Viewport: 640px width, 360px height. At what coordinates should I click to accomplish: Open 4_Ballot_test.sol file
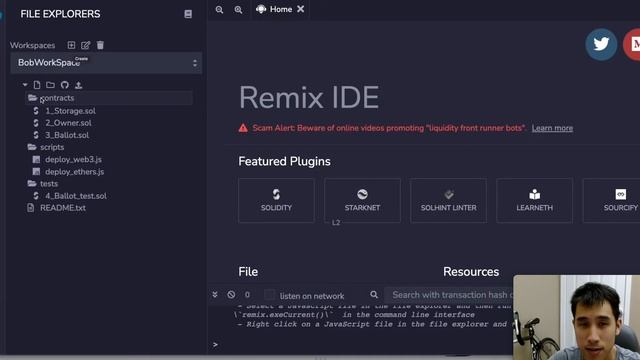point(76,196)
